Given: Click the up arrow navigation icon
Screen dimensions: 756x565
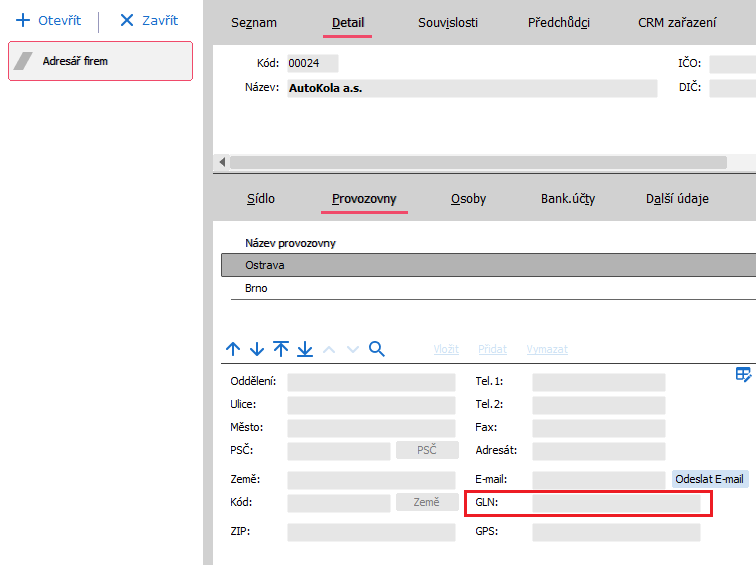Looking at the screenshot, I should pyautogui.click(x=233, y=349).
